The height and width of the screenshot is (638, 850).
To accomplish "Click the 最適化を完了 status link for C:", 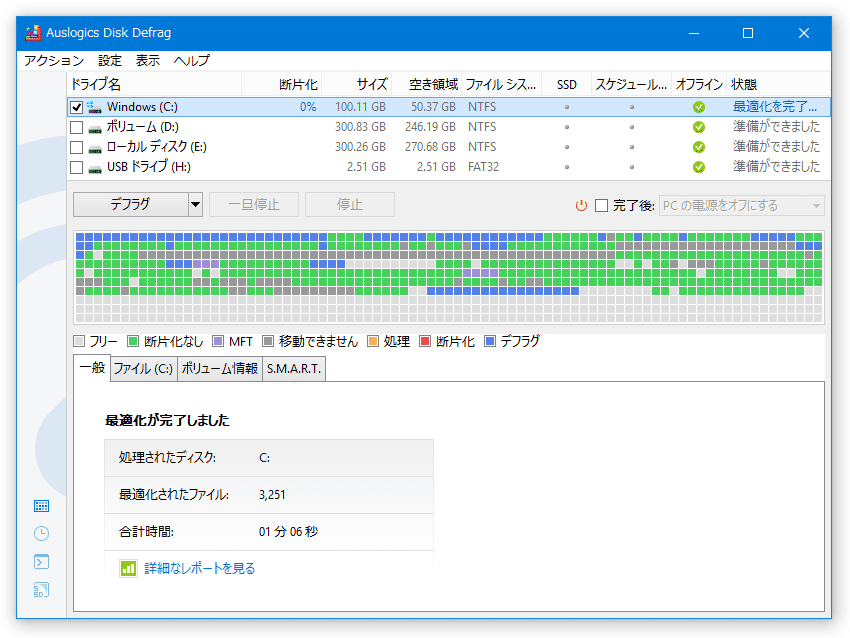I will click(x=775, y=107).
